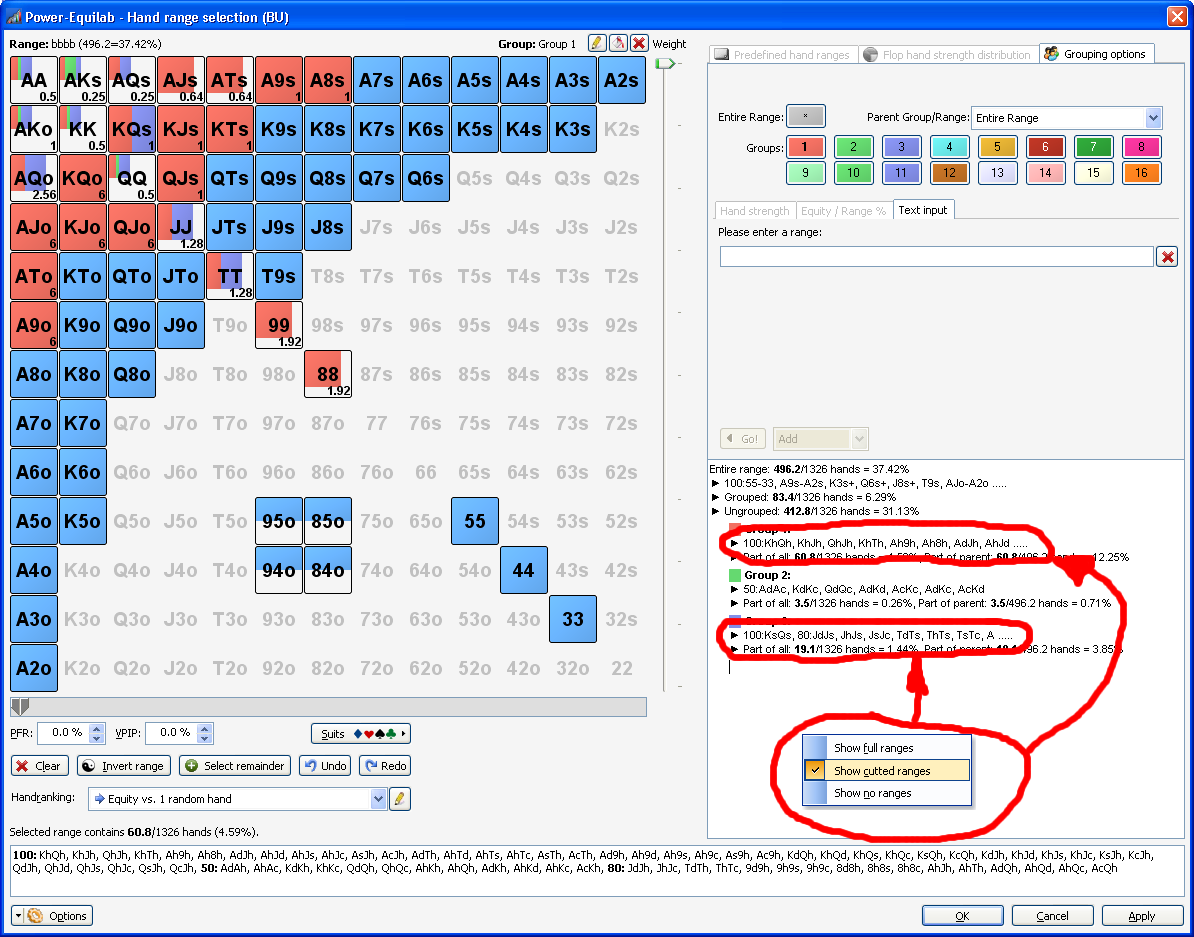The height and width of the screenshot is (937, 1194).
Task: Deselect the A2o hand cell
Action: [x=34, y=668]
